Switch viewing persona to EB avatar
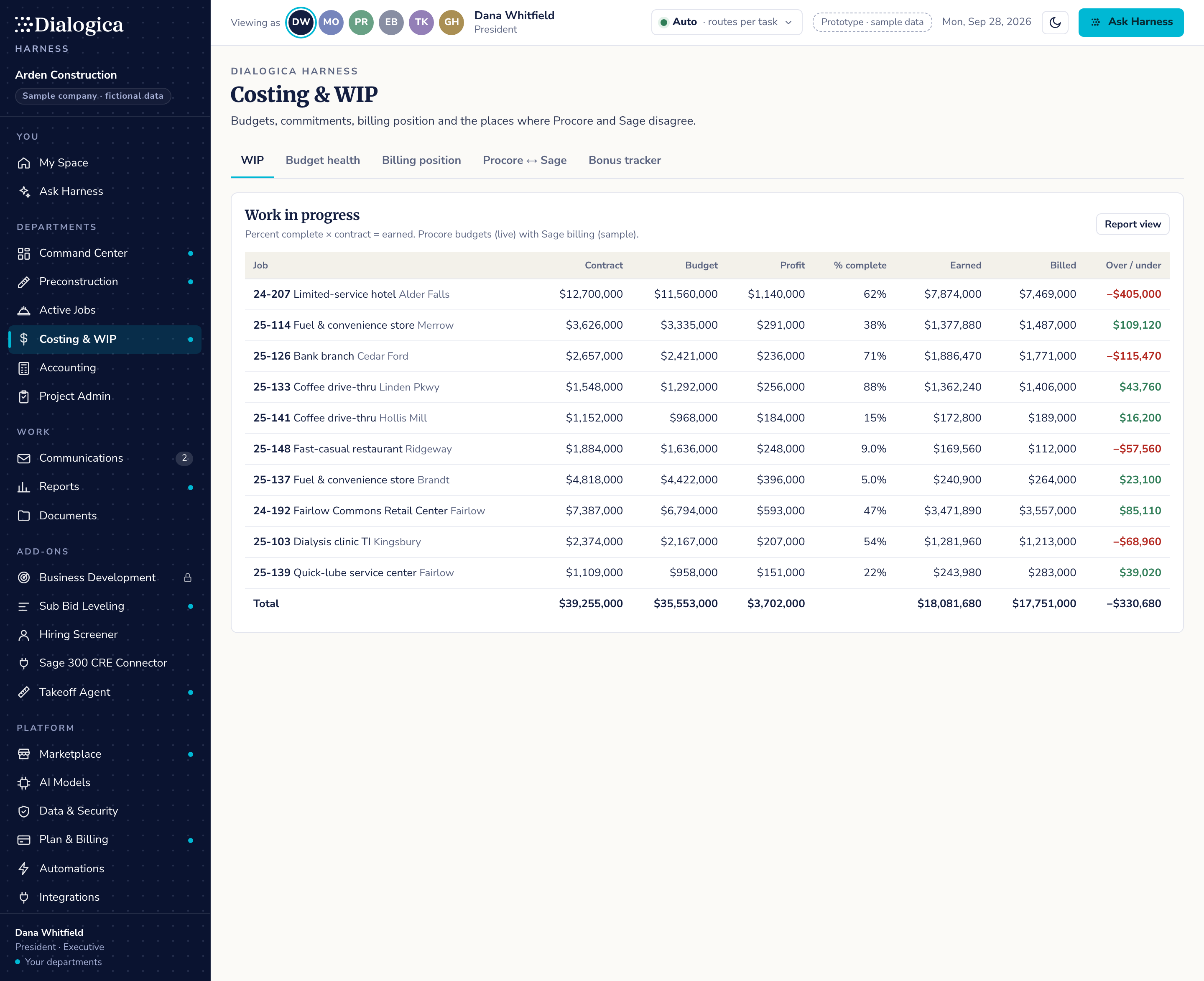Image resolution: width=1204 pixels, height=981 pixels. [391, 23]
